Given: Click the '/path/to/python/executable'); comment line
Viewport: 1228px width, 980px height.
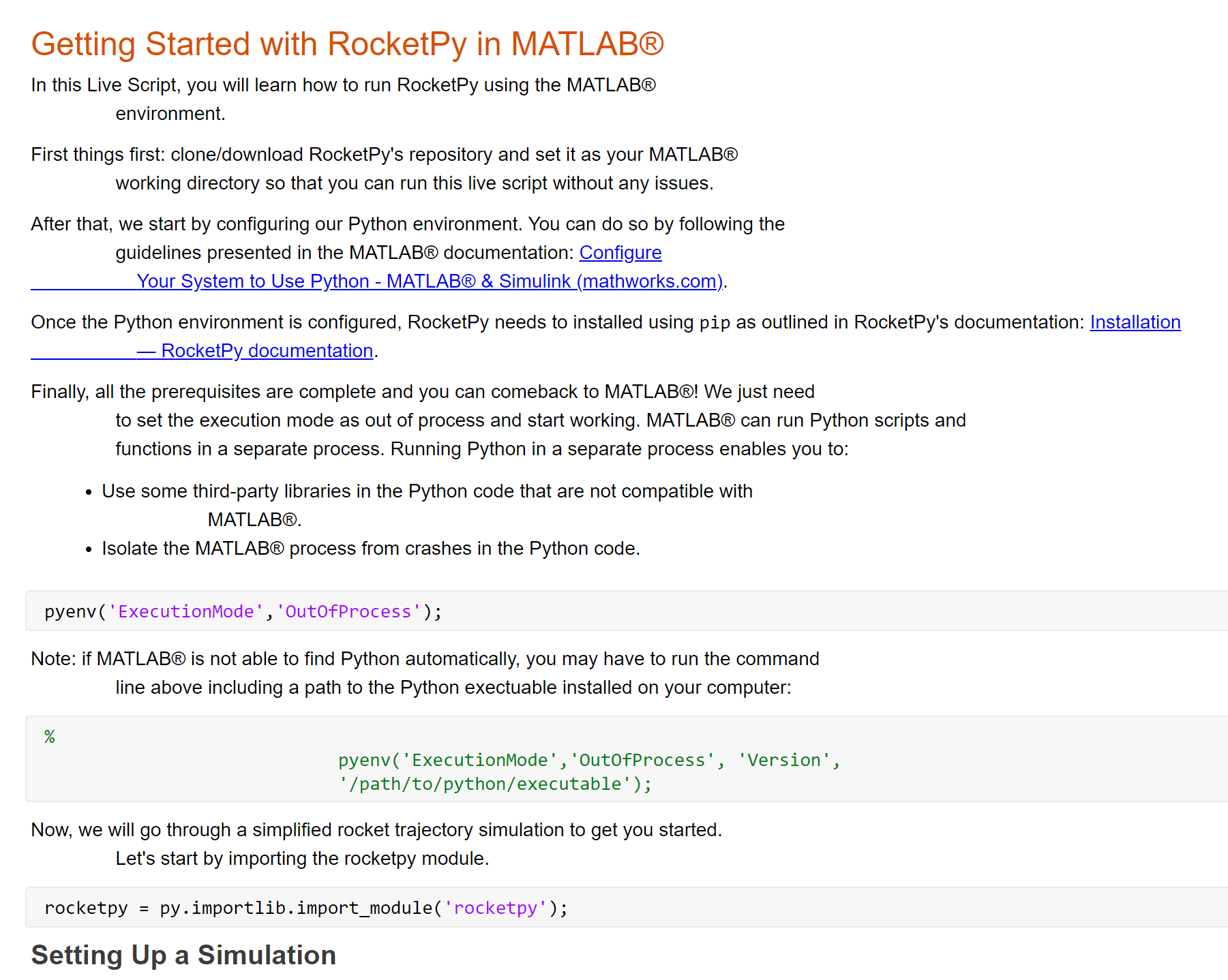Looking at the screenshot, I should tap(495, 784).
